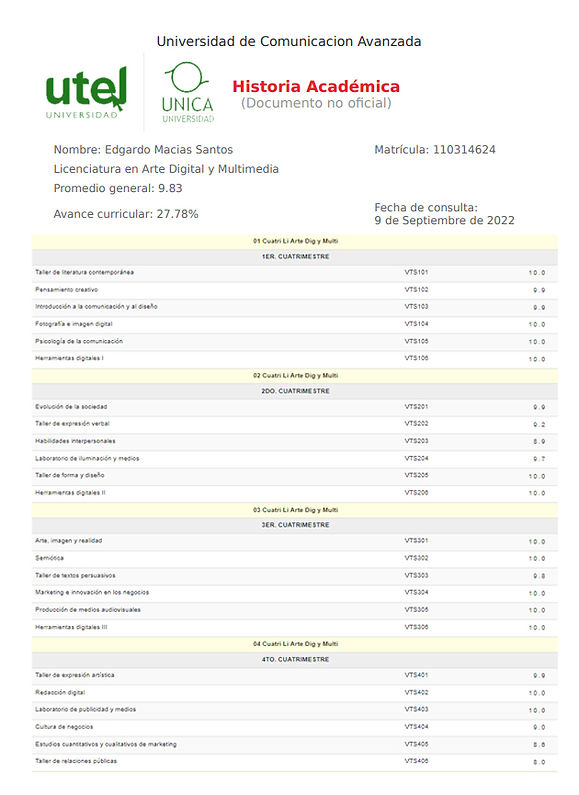Click 'Fotografía e imagen digital' course
579x795 pixels.
[74, 324]
